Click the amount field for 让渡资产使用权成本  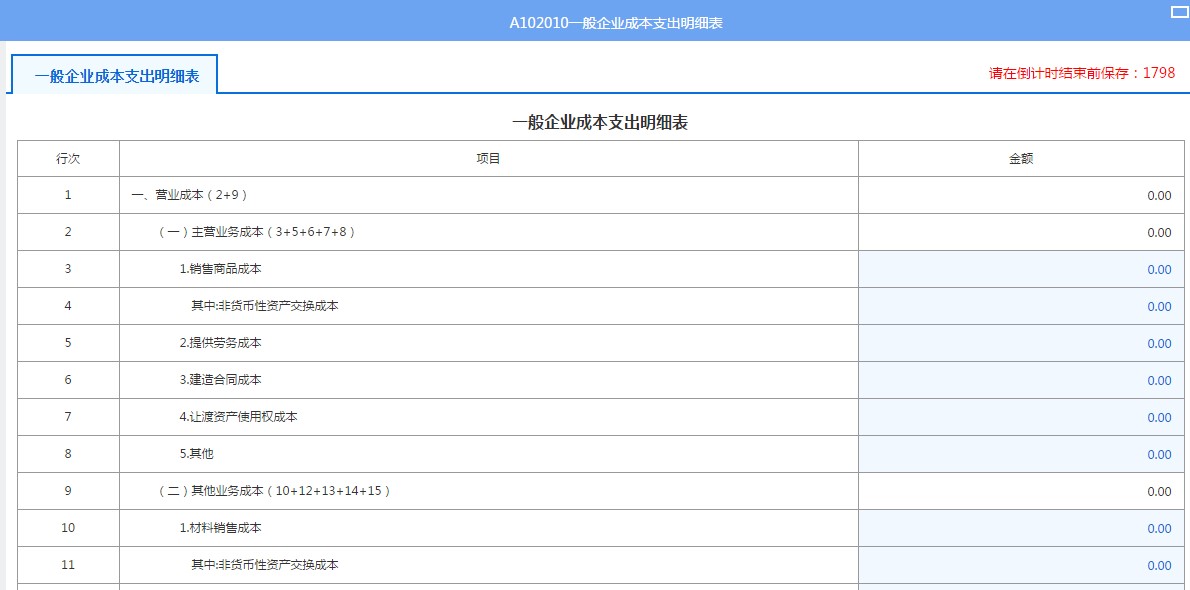click(x=1020, y=417)
